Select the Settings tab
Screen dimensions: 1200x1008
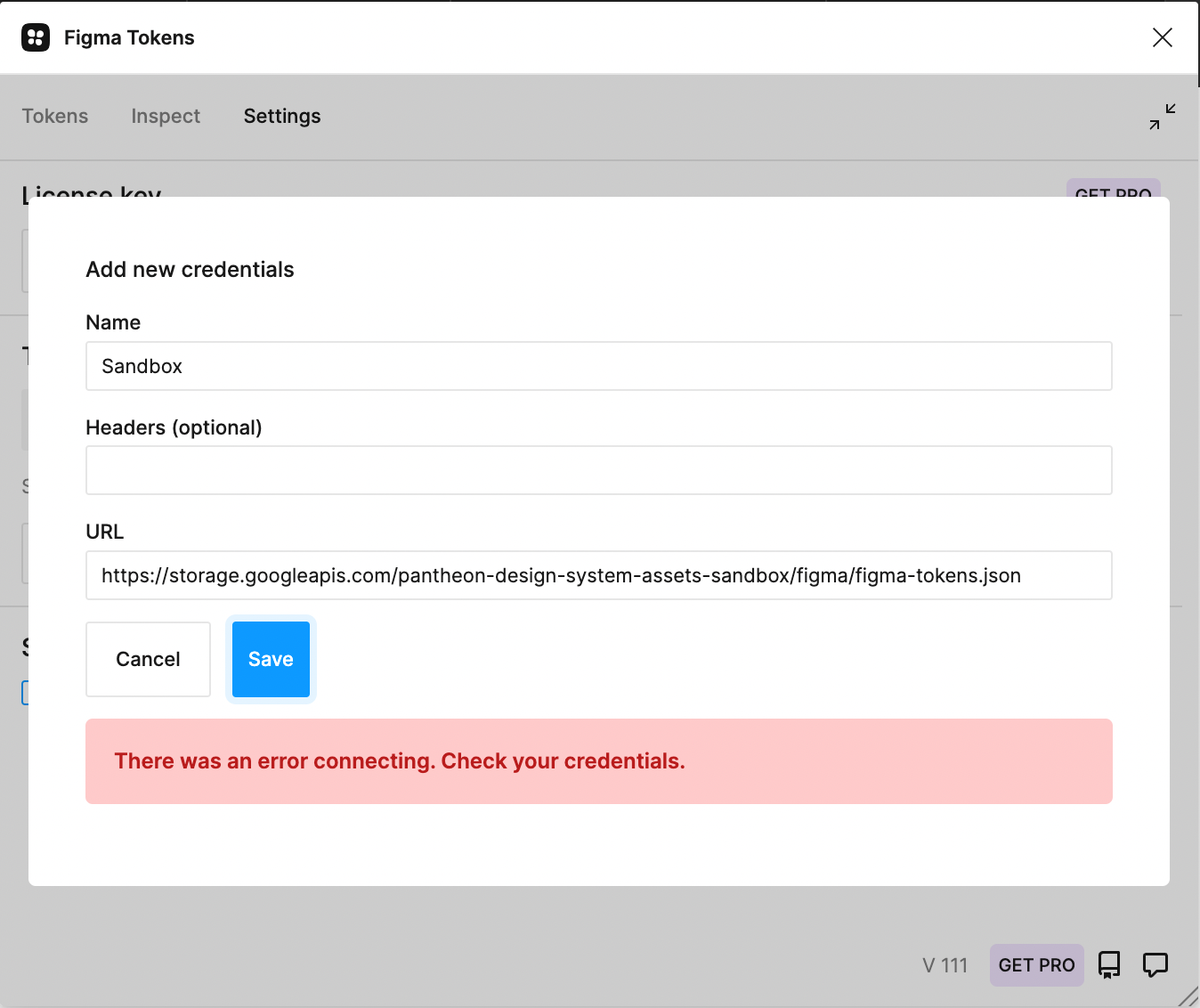(281, 116)
